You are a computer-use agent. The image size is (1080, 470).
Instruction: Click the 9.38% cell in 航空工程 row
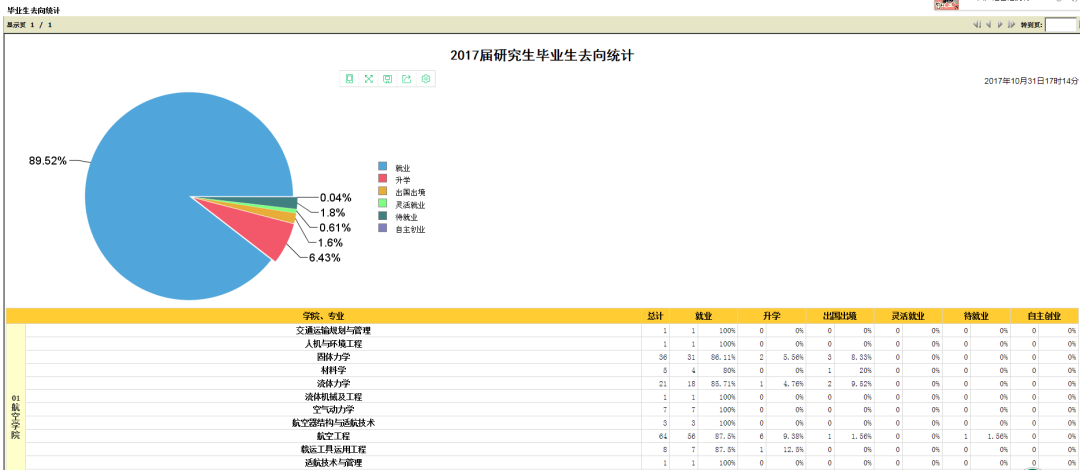[x=786, y=436]
